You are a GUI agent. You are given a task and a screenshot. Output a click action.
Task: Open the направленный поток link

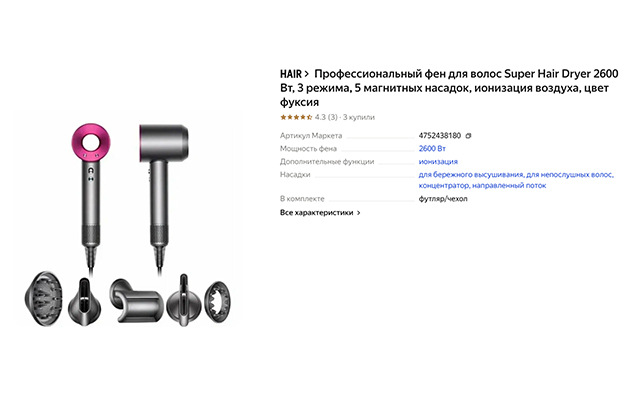click(x=509, y=186)
